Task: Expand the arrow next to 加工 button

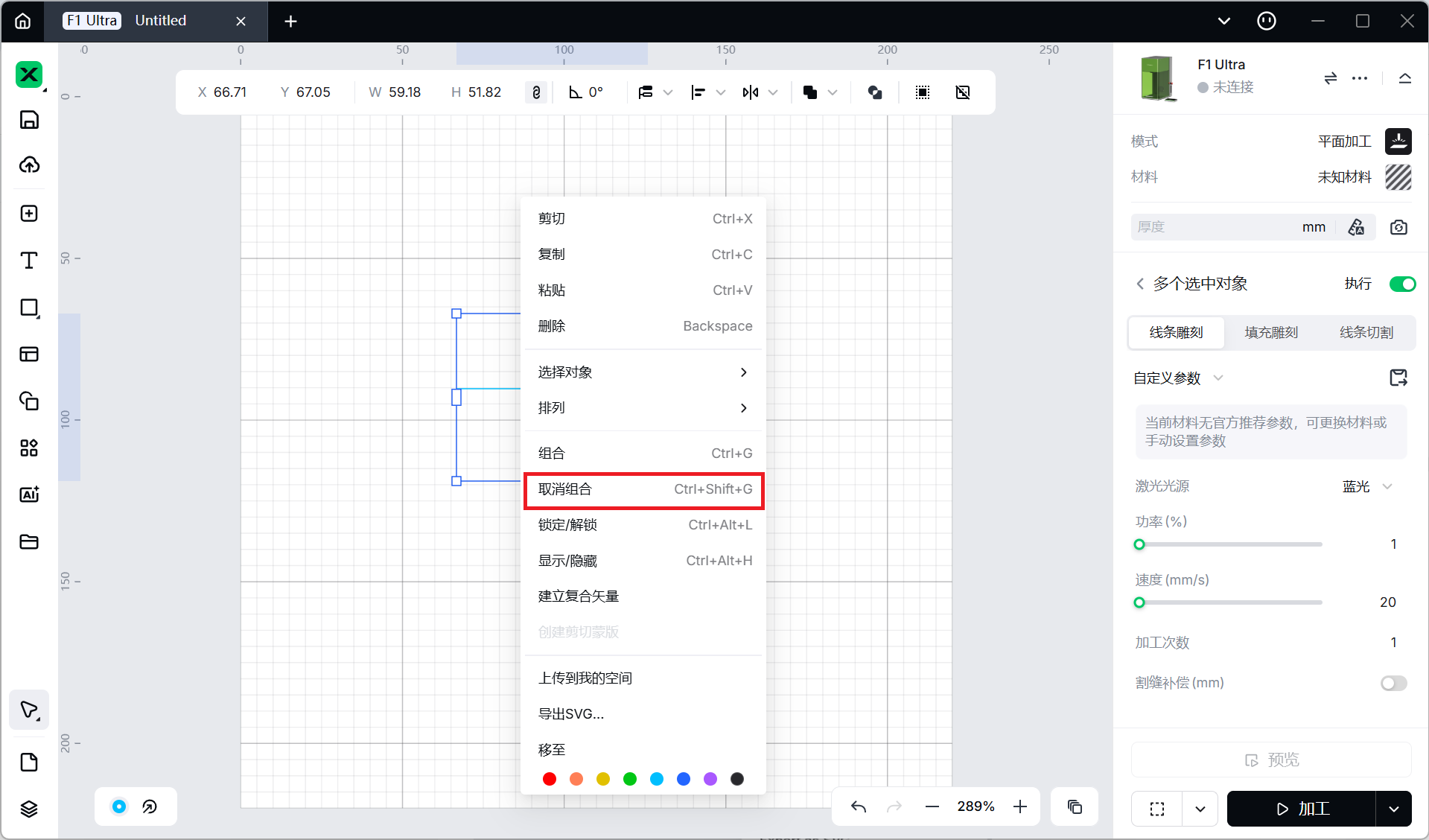Action: [x=1393, y=809]
